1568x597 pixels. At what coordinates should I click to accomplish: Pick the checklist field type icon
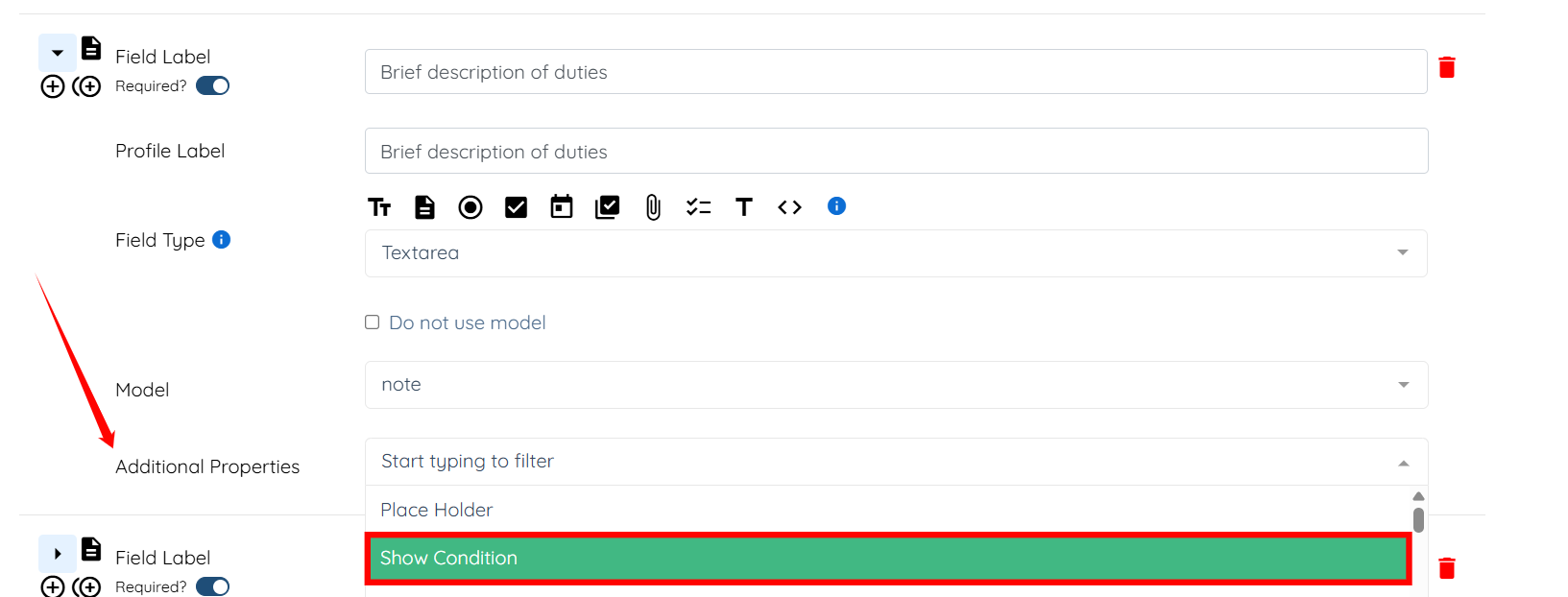pos(698,207)
